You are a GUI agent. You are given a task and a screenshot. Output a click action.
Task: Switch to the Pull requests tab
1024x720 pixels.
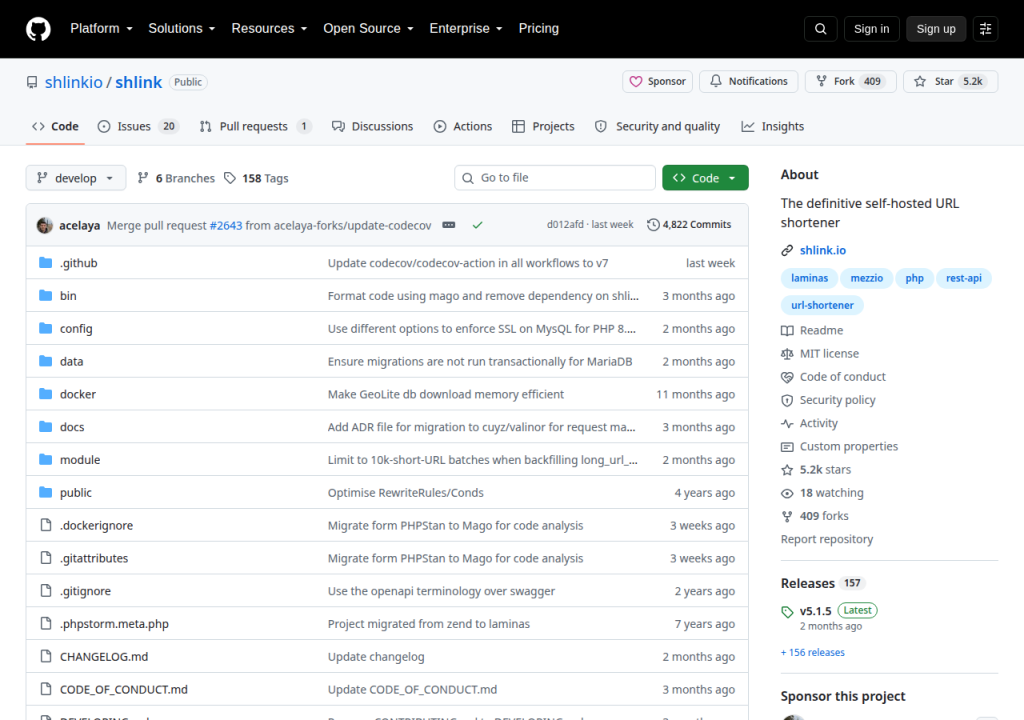255,127
